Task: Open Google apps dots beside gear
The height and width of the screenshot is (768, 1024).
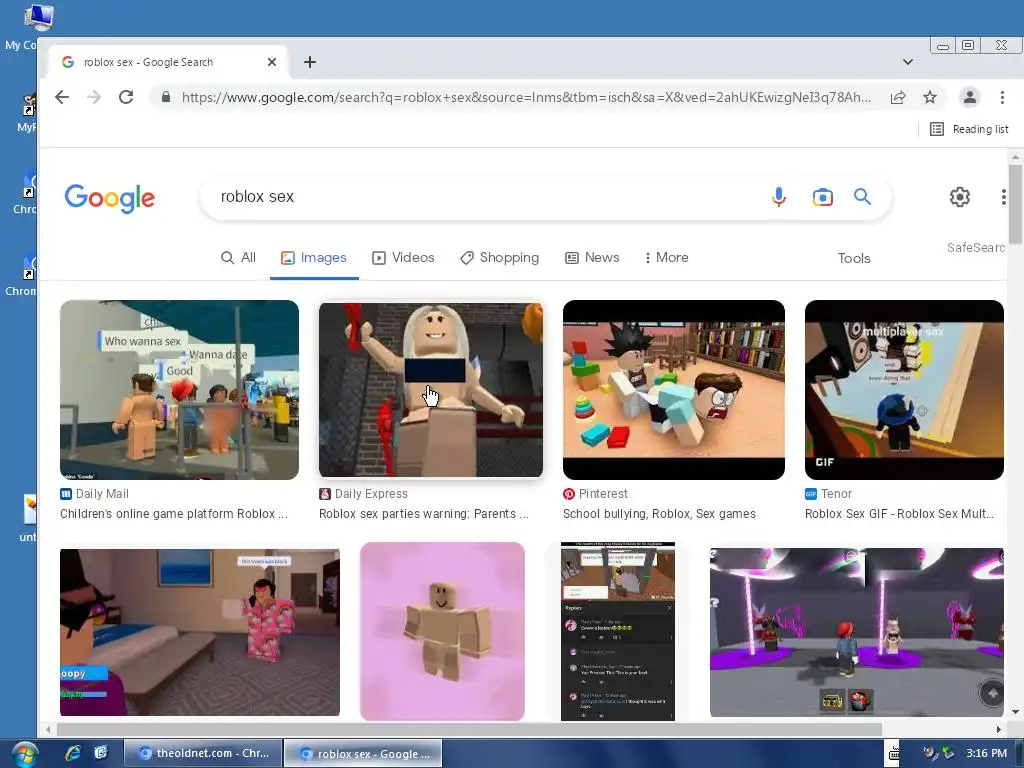Action: click(1004, 197)
